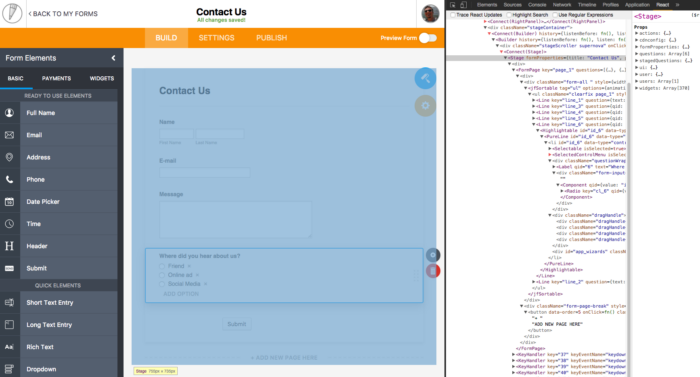The height and width of the screenshot is (377, 700).
Task: Expand the Line key line_1 node
Action: click(533, 100)
